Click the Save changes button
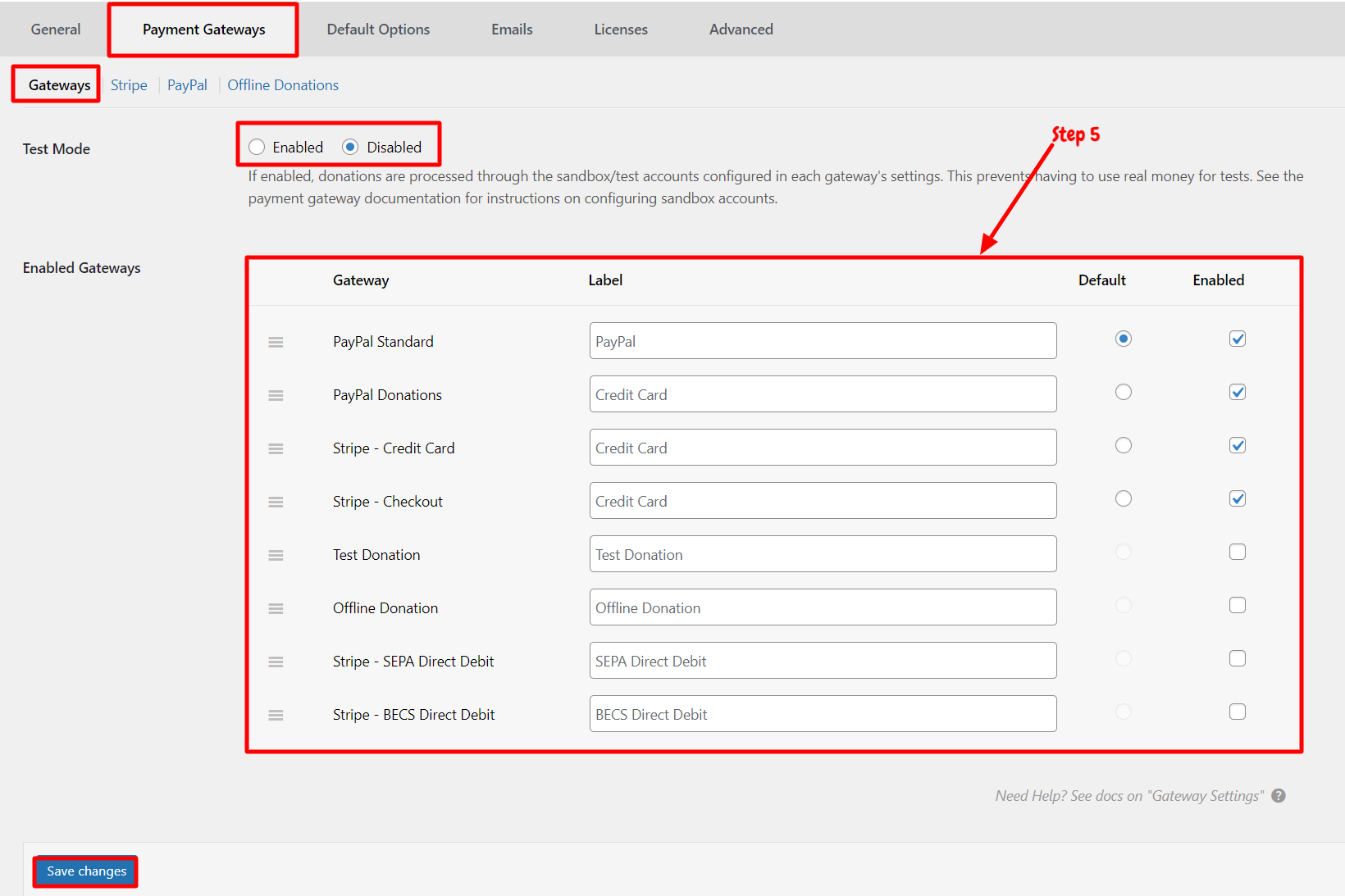Screen dimensions: 1345x896 point(86,871)
